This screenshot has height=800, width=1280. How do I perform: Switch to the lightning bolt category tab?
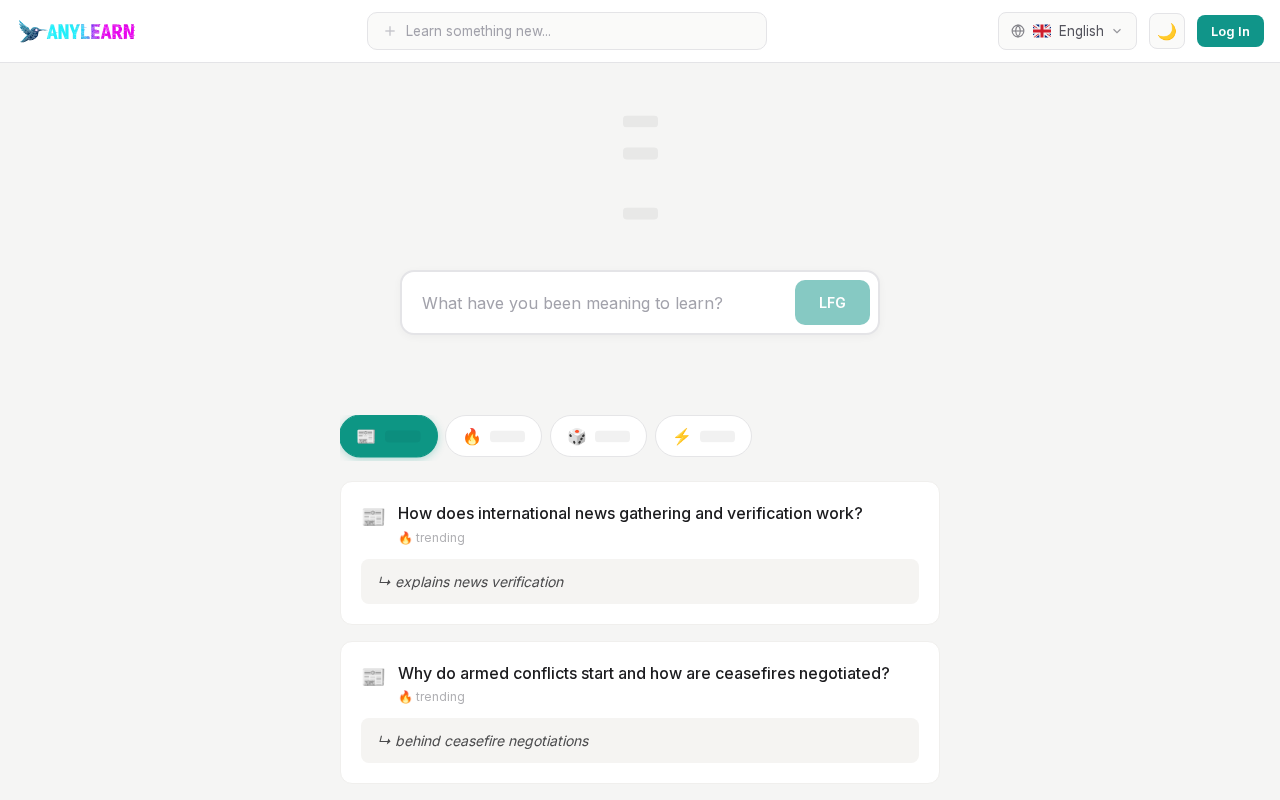click(x=703, y=436)
